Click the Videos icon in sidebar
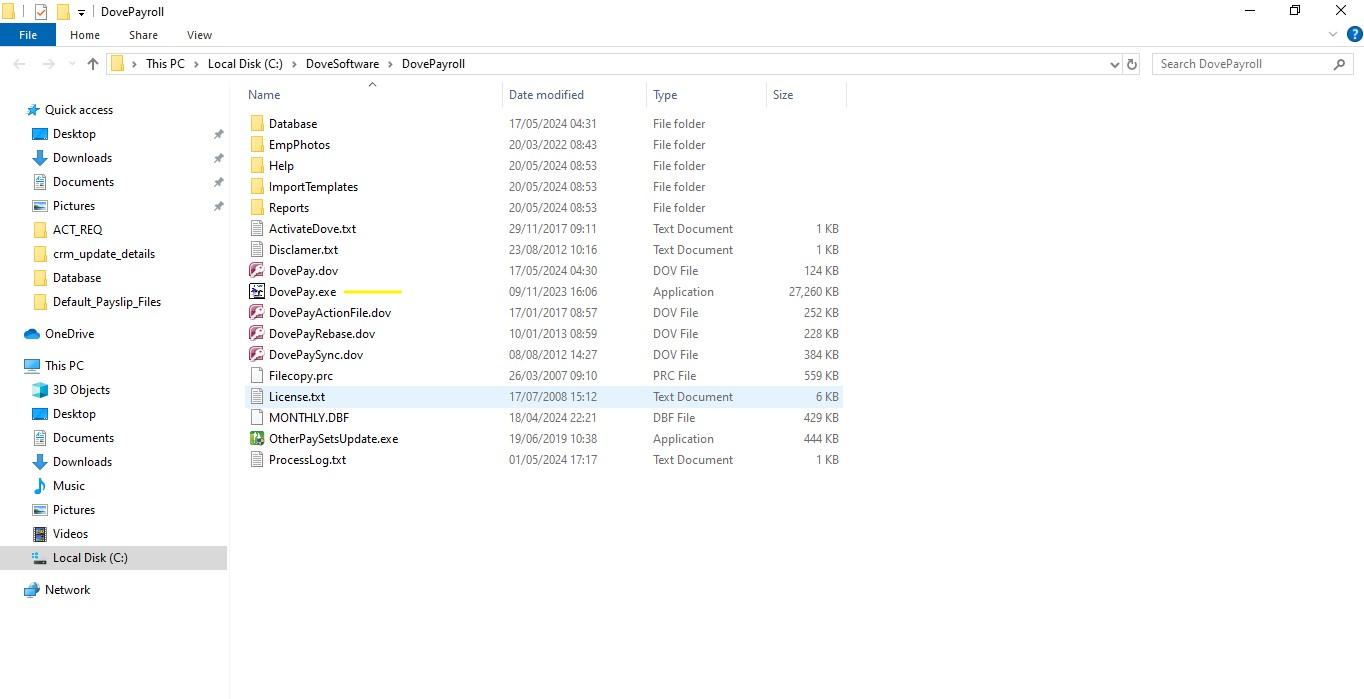The image size is (1364, 699). [40, 534]
